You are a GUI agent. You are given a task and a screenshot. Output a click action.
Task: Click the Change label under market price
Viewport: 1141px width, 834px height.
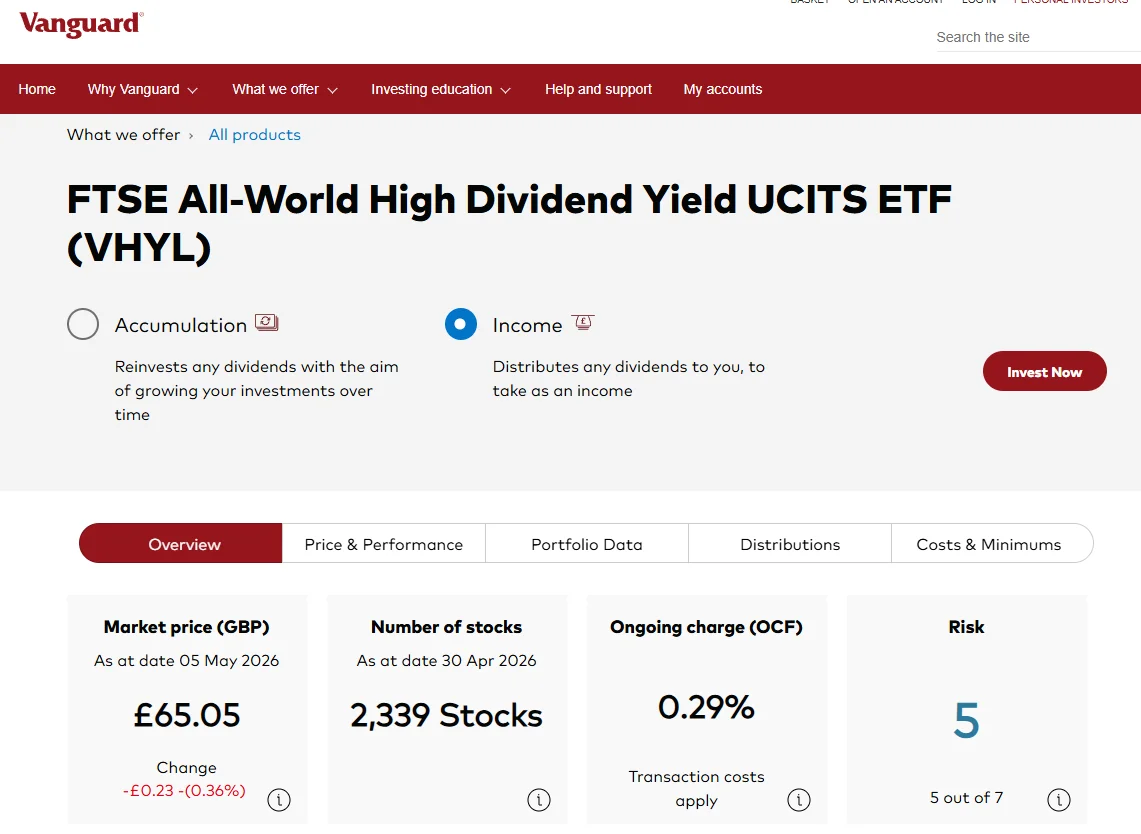pos(186,768)
